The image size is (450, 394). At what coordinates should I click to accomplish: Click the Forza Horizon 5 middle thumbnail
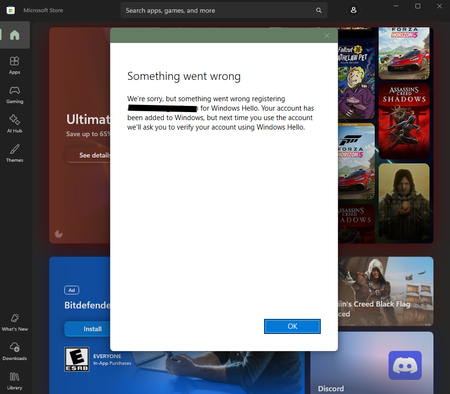(x=356, y=161)
